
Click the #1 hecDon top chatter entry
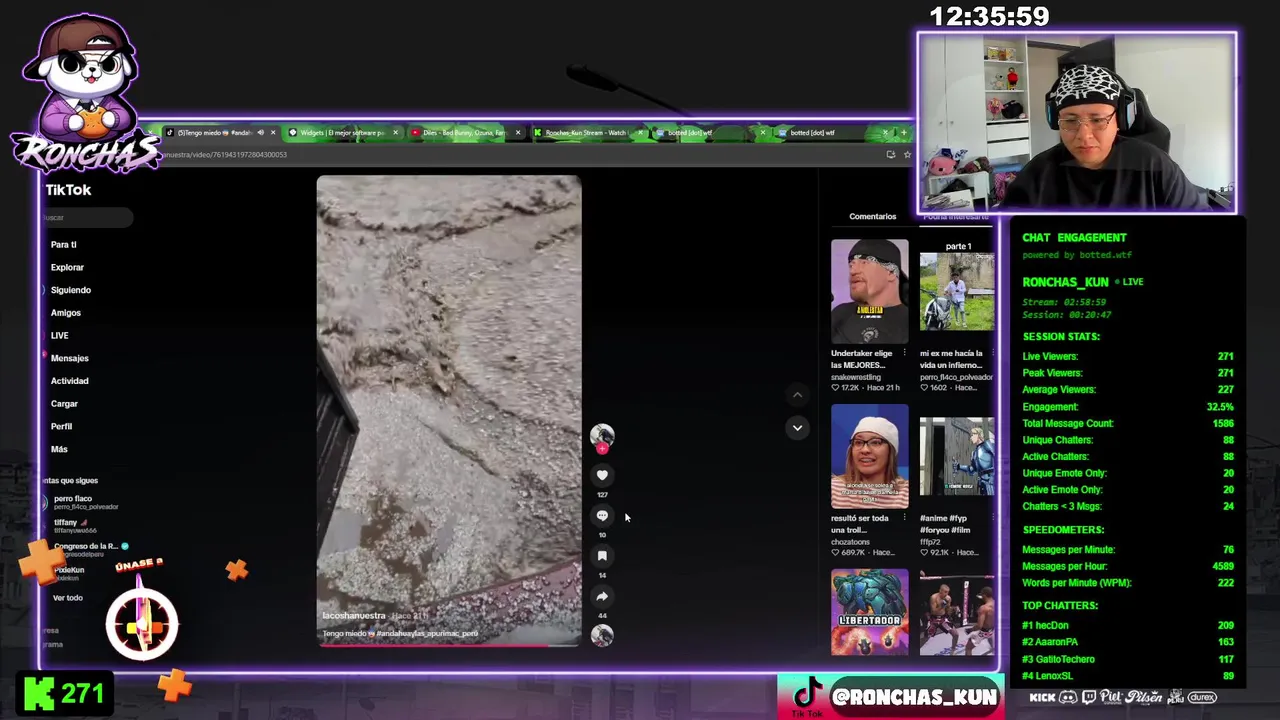click(1127, 626)
